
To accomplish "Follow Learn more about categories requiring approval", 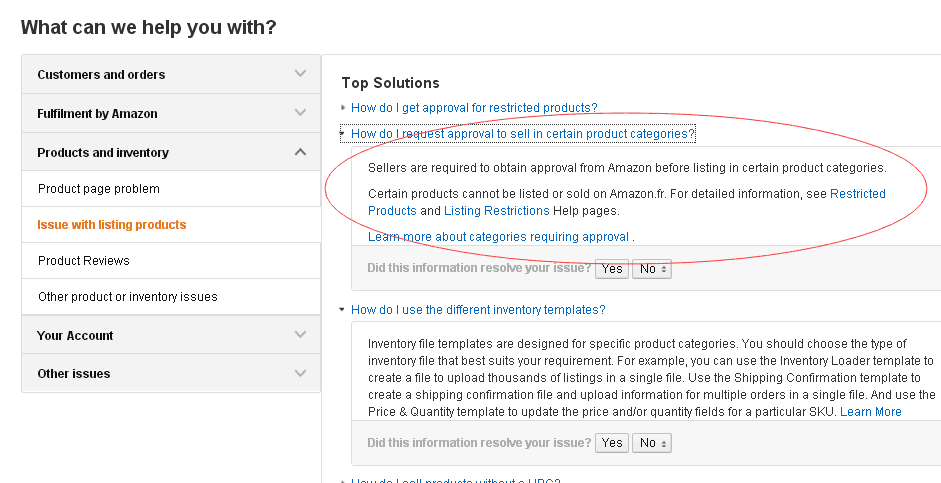I will coord(498,237).
